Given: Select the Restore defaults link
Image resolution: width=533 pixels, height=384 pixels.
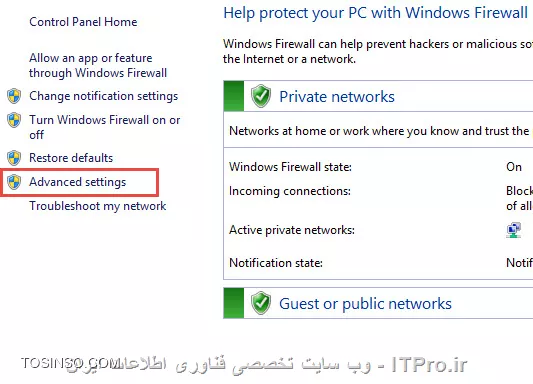Looking at the screenshot, I should (71, 158).
